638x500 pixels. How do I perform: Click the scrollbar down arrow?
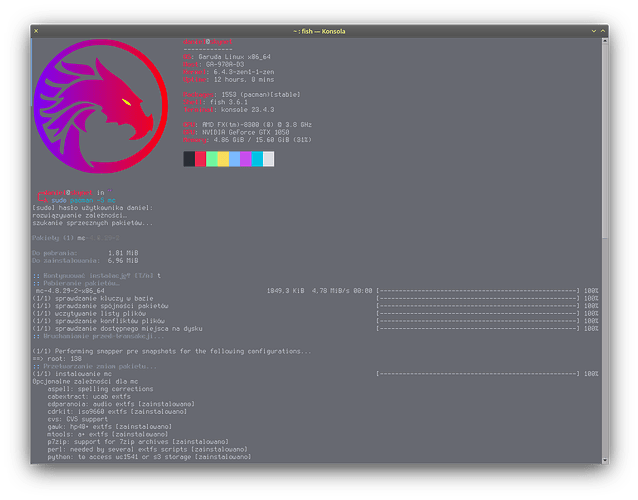(x=605, y=460)
